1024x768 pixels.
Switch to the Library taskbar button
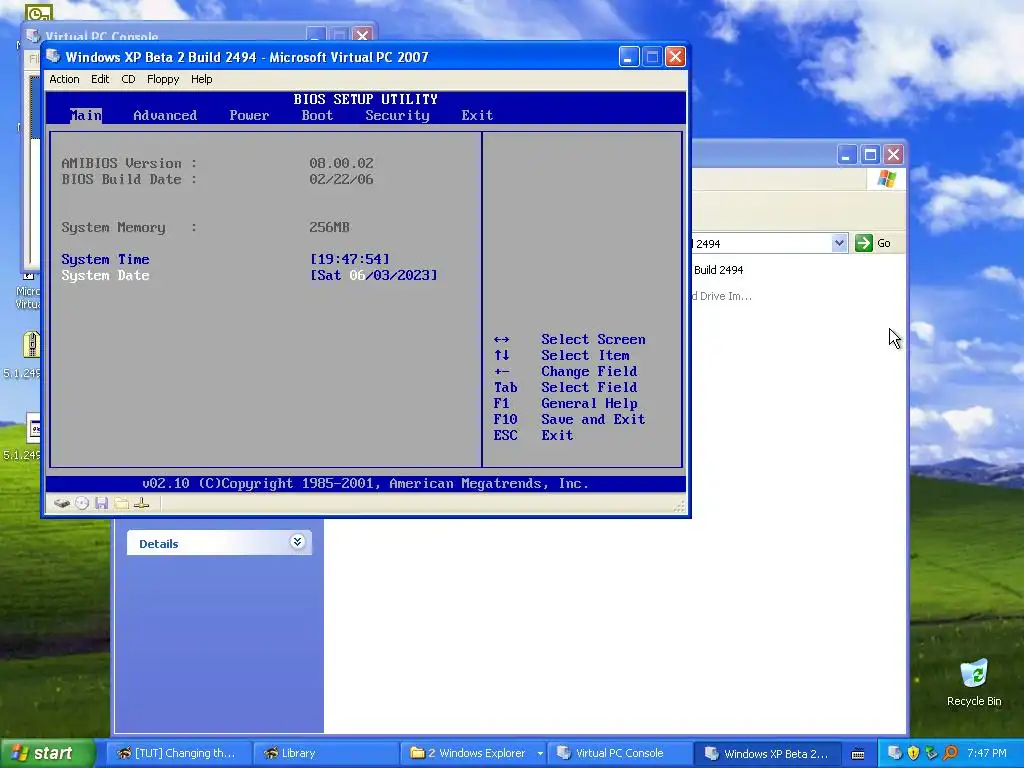click(324, 754)
